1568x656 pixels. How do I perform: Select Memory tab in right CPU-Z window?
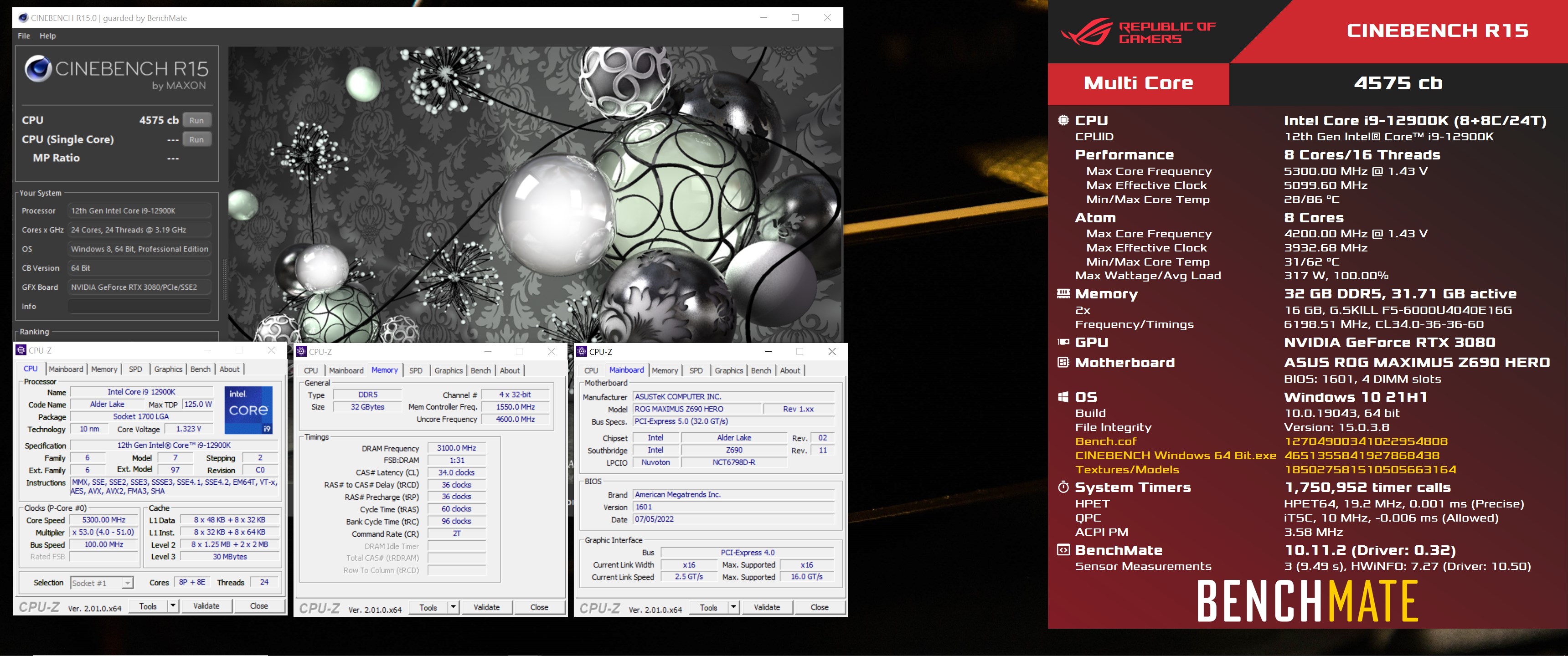(665, 371)
